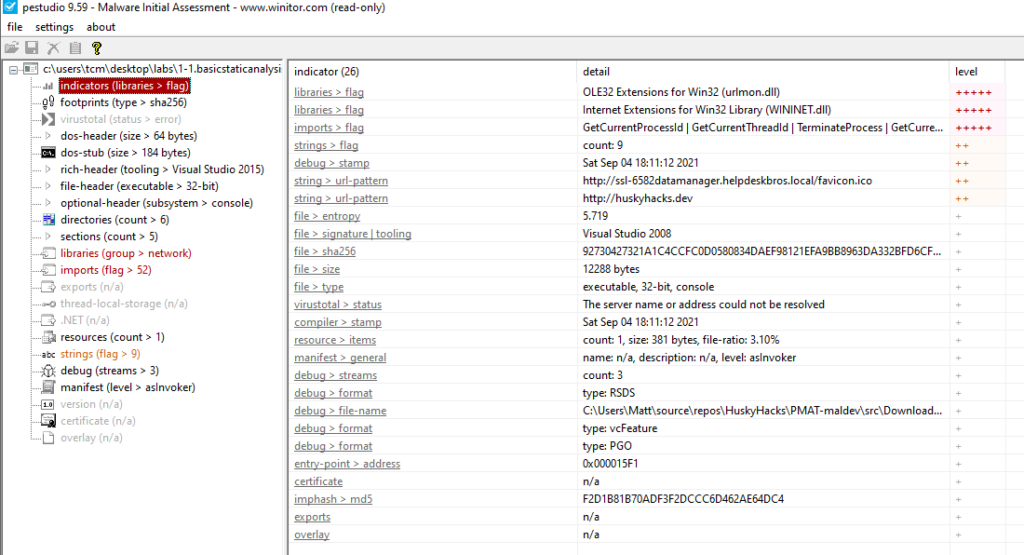Image resolution: width=1024 pixels, height=555 pixels.
Task: Click the exports icon in tree
Action: pyautogui.click(x=48, y=287)
